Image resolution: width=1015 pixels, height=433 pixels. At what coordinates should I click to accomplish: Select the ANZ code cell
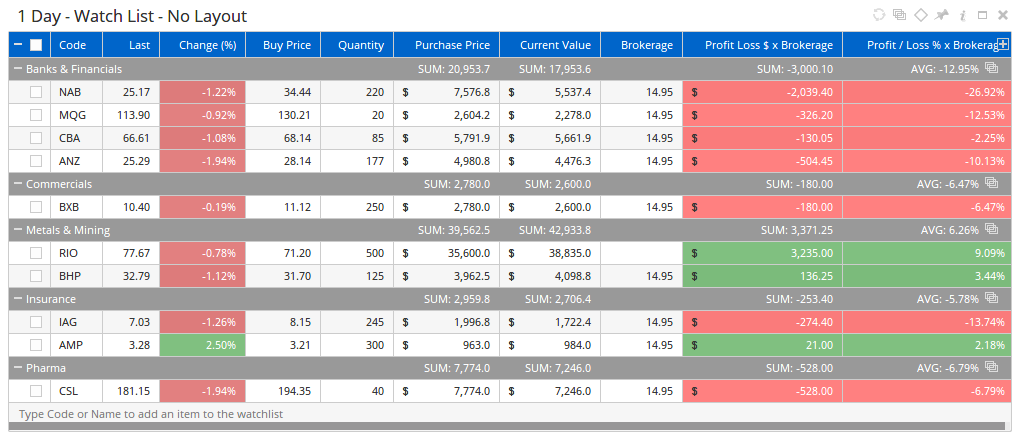76,161
